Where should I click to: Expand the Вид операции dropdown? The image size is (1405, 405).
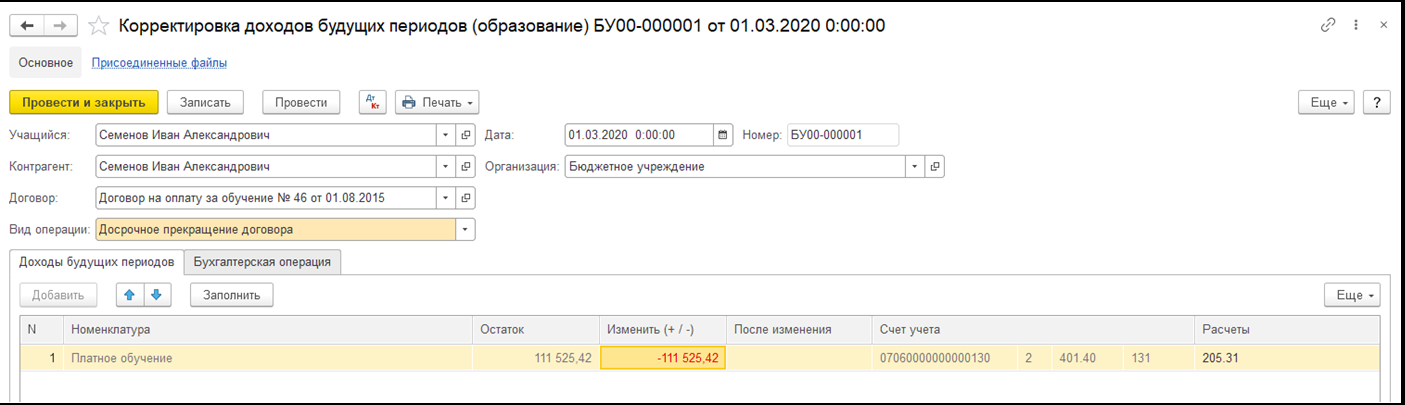[465, 230]
